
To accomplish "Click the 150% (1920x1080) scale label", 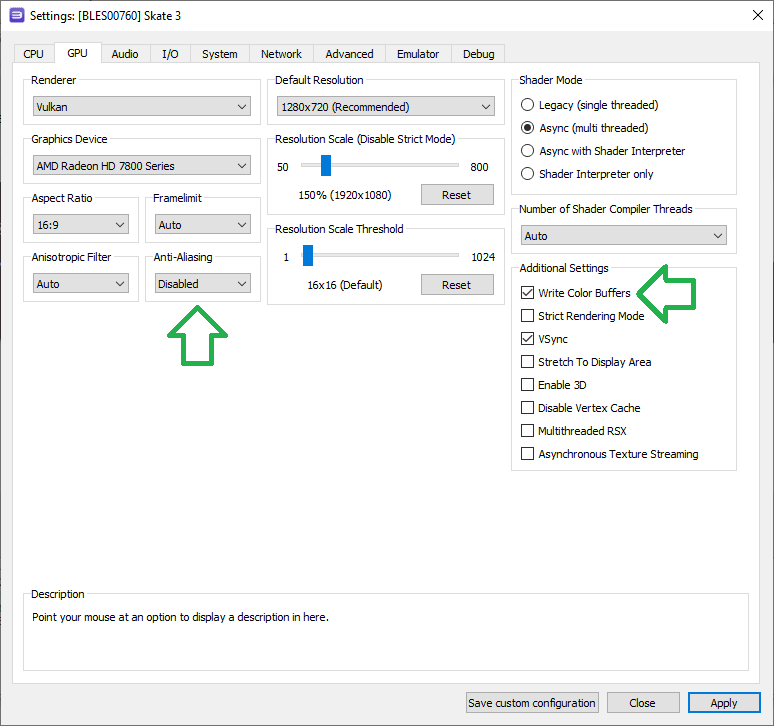I will (x=345, y=195).
